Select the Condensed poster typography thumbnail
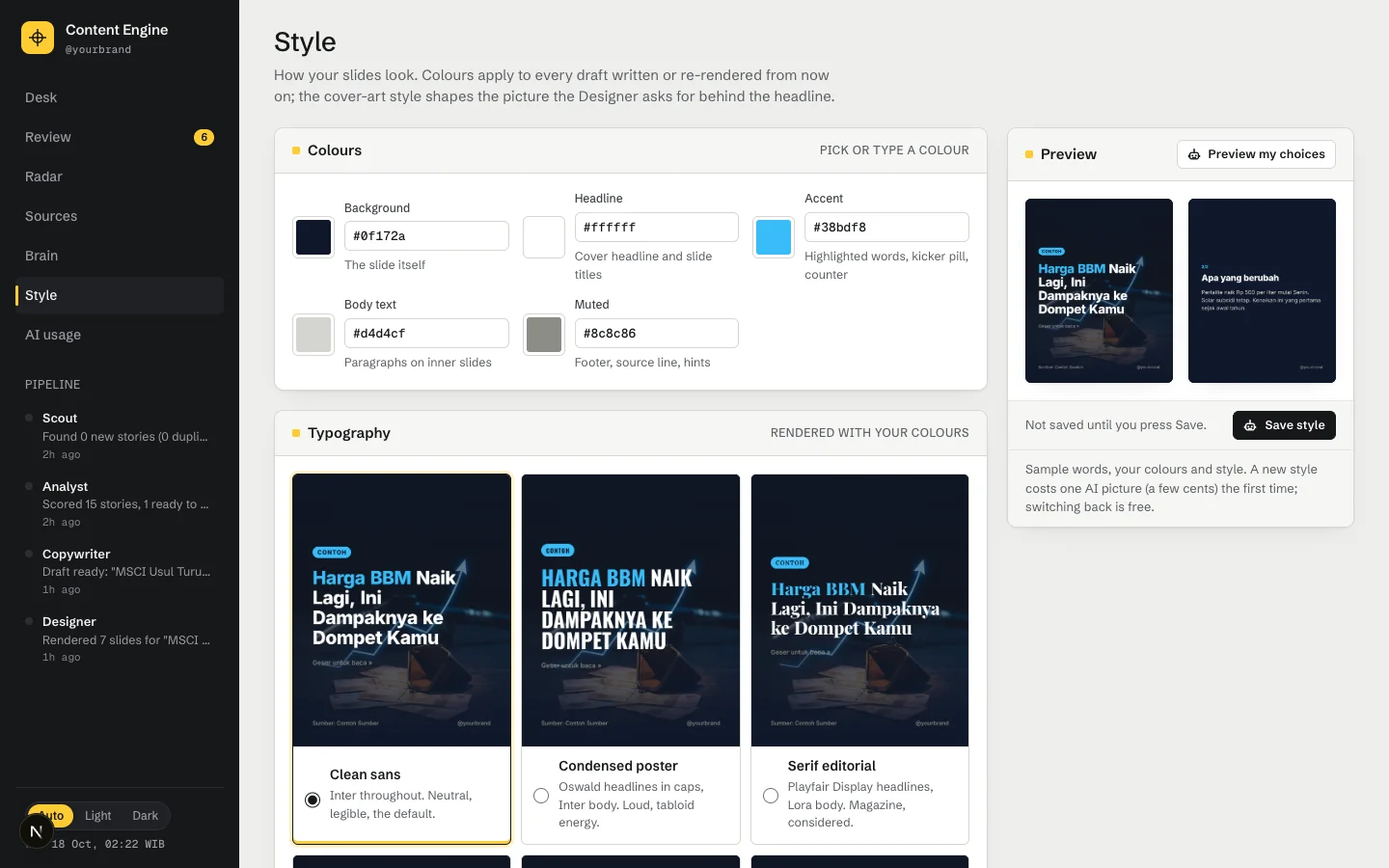Viewport: 1389px width, 868px height. pyautogui.click(x=631, y=610)
